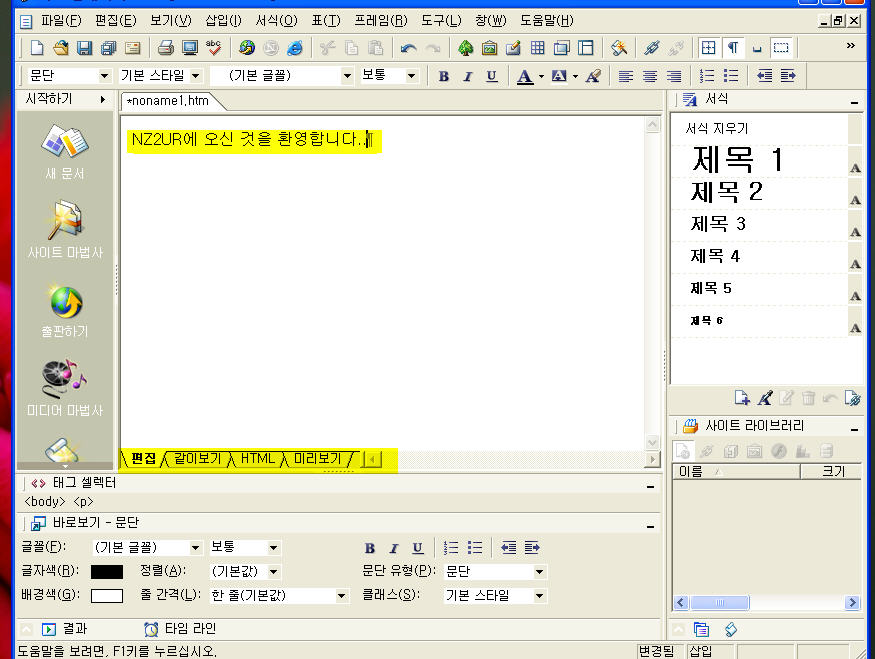Viewport: 875px width, 659px height.
Task: Click the 새 문서 icon in the start sidebar
Action: point(65,152)
